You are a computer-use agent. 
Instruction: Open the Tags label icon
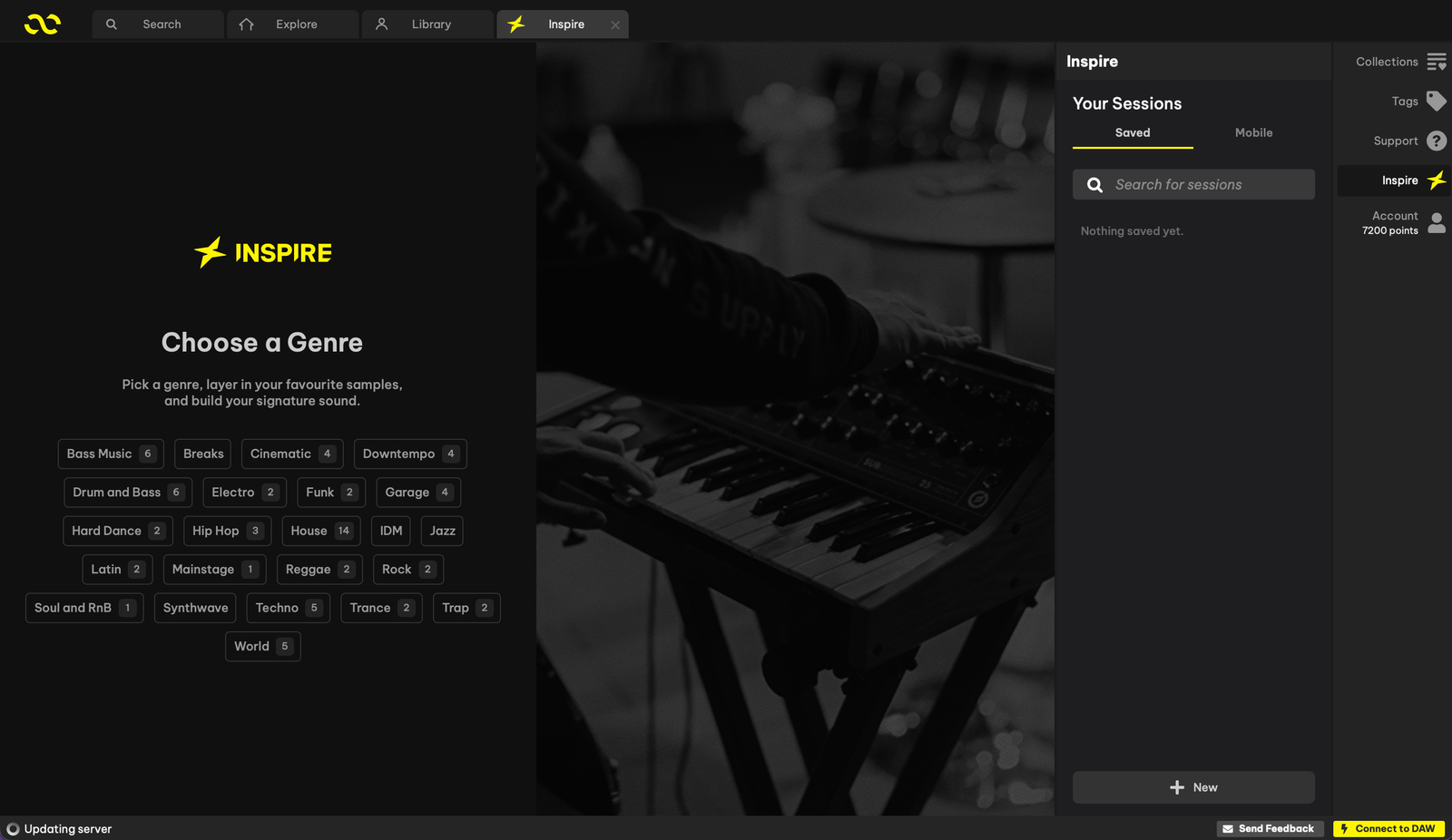(1437, 101)
